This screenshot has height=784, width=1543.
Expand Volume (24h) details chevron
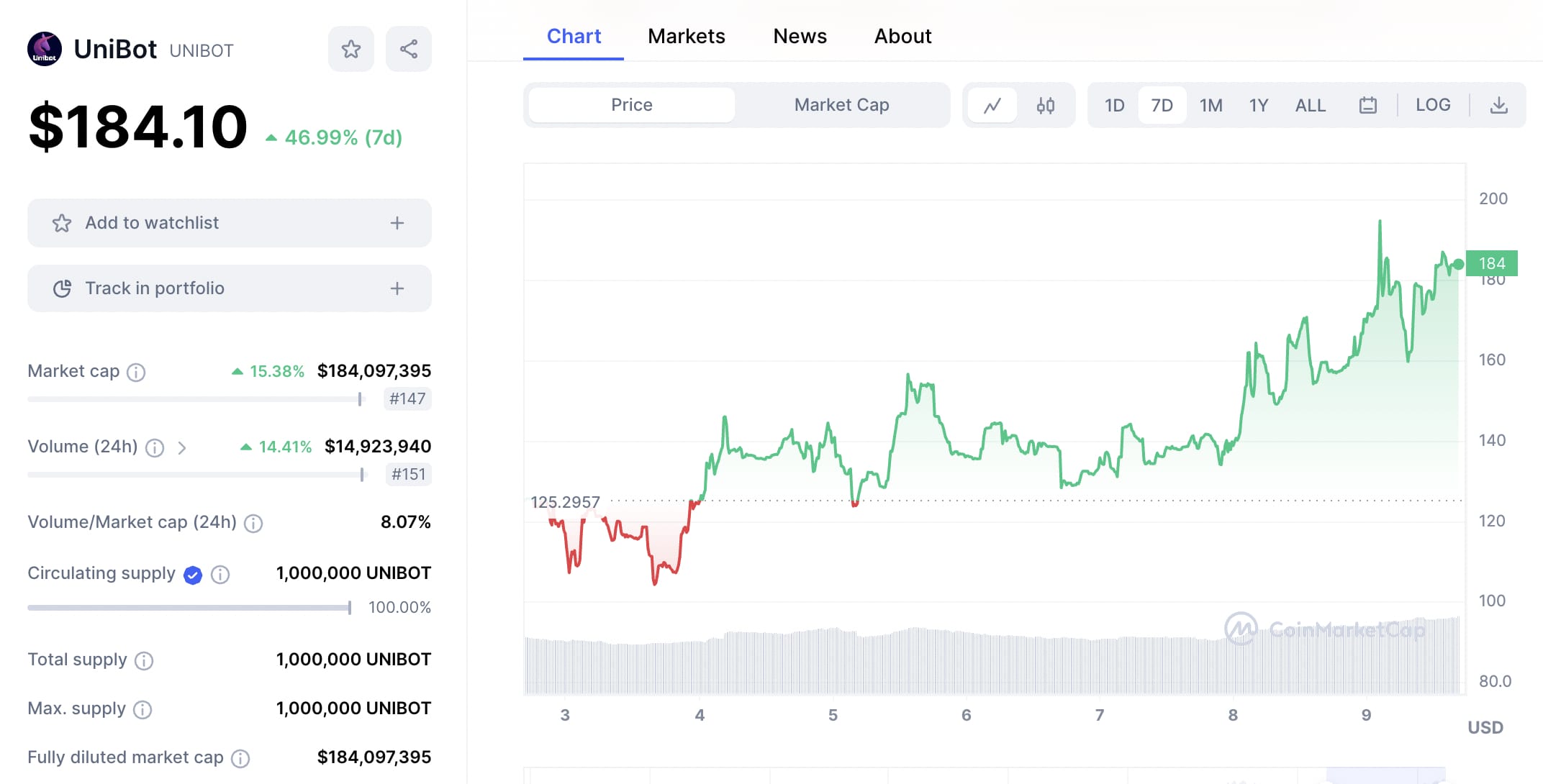click(182, 448)
